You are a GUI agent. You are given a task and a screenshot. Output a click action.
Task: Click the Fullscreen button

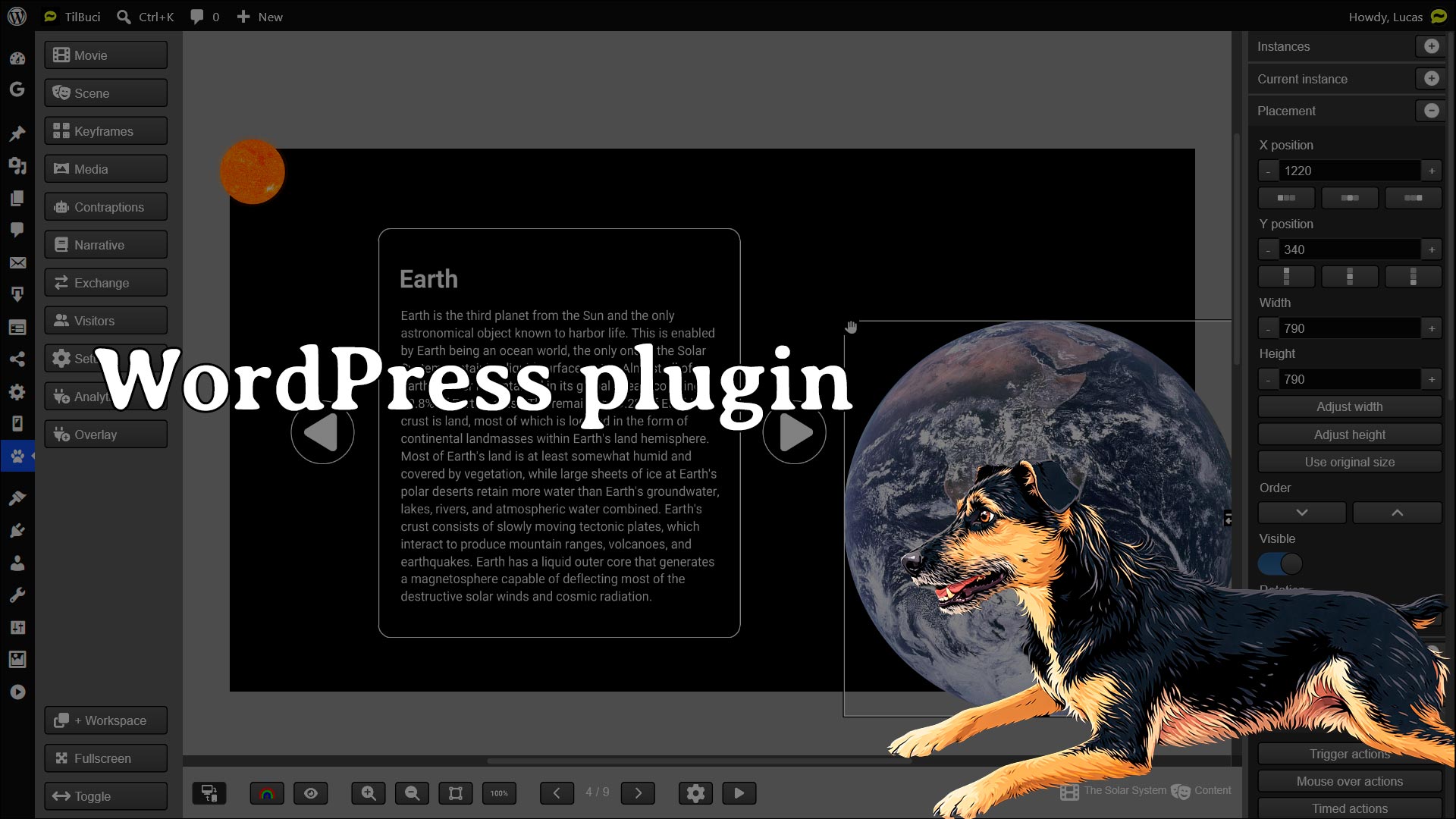click(x=106, y=758)
